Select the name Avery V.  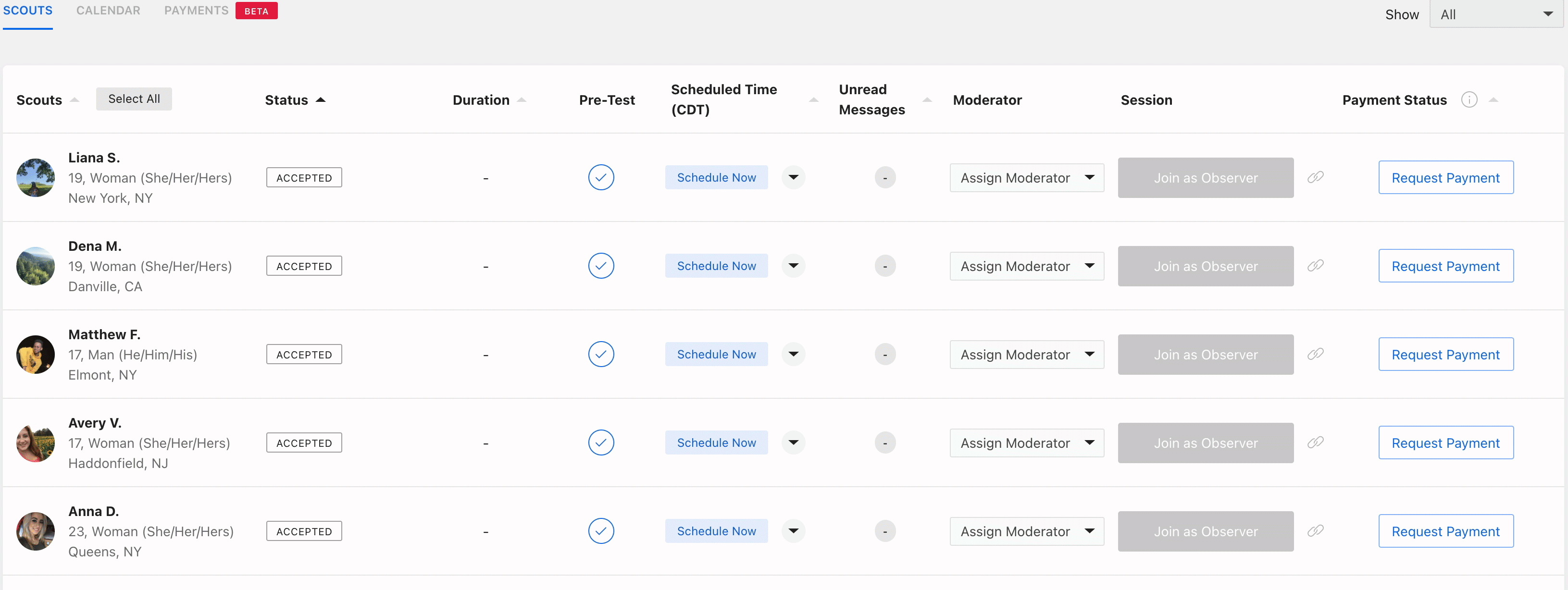click(x=95, y=423)
